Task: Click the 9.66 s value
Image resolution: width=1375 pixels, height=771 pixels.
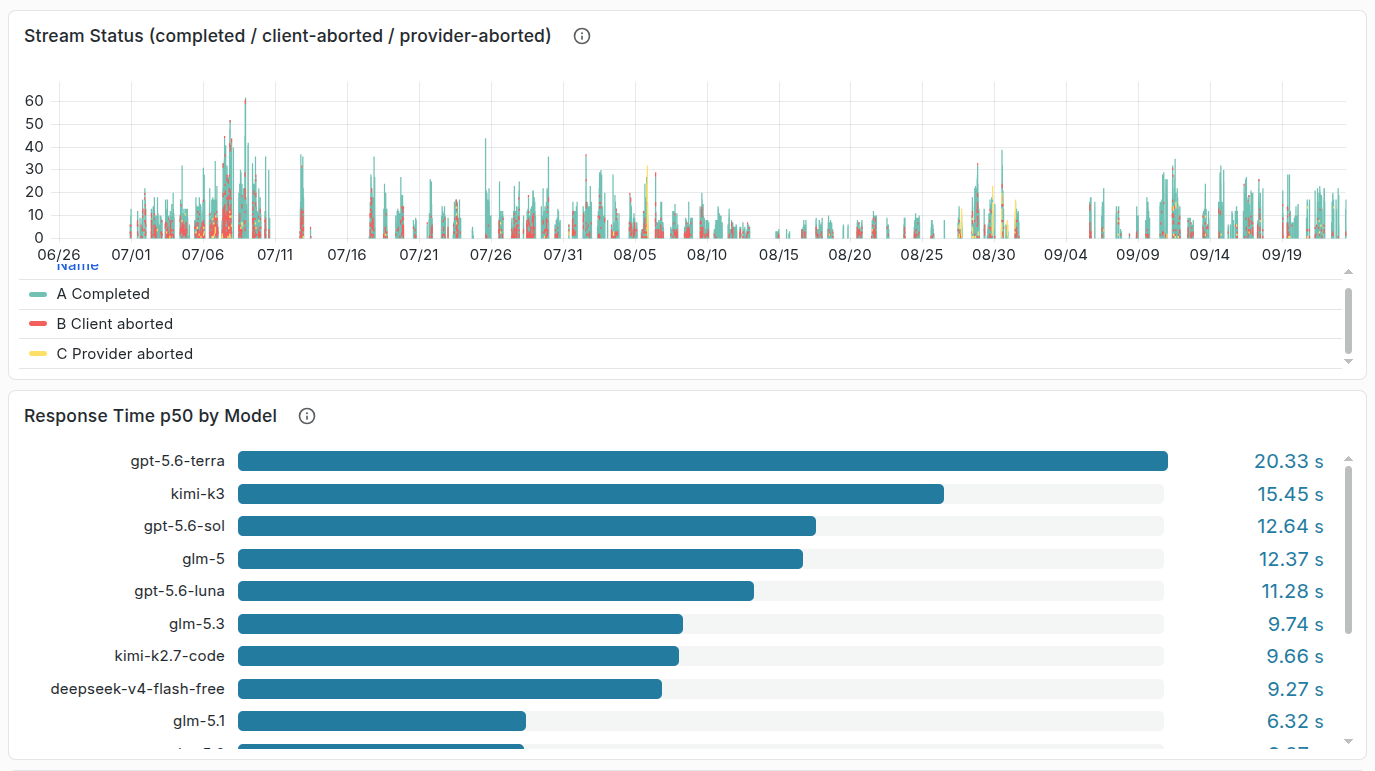Action: coord(1296,656)
